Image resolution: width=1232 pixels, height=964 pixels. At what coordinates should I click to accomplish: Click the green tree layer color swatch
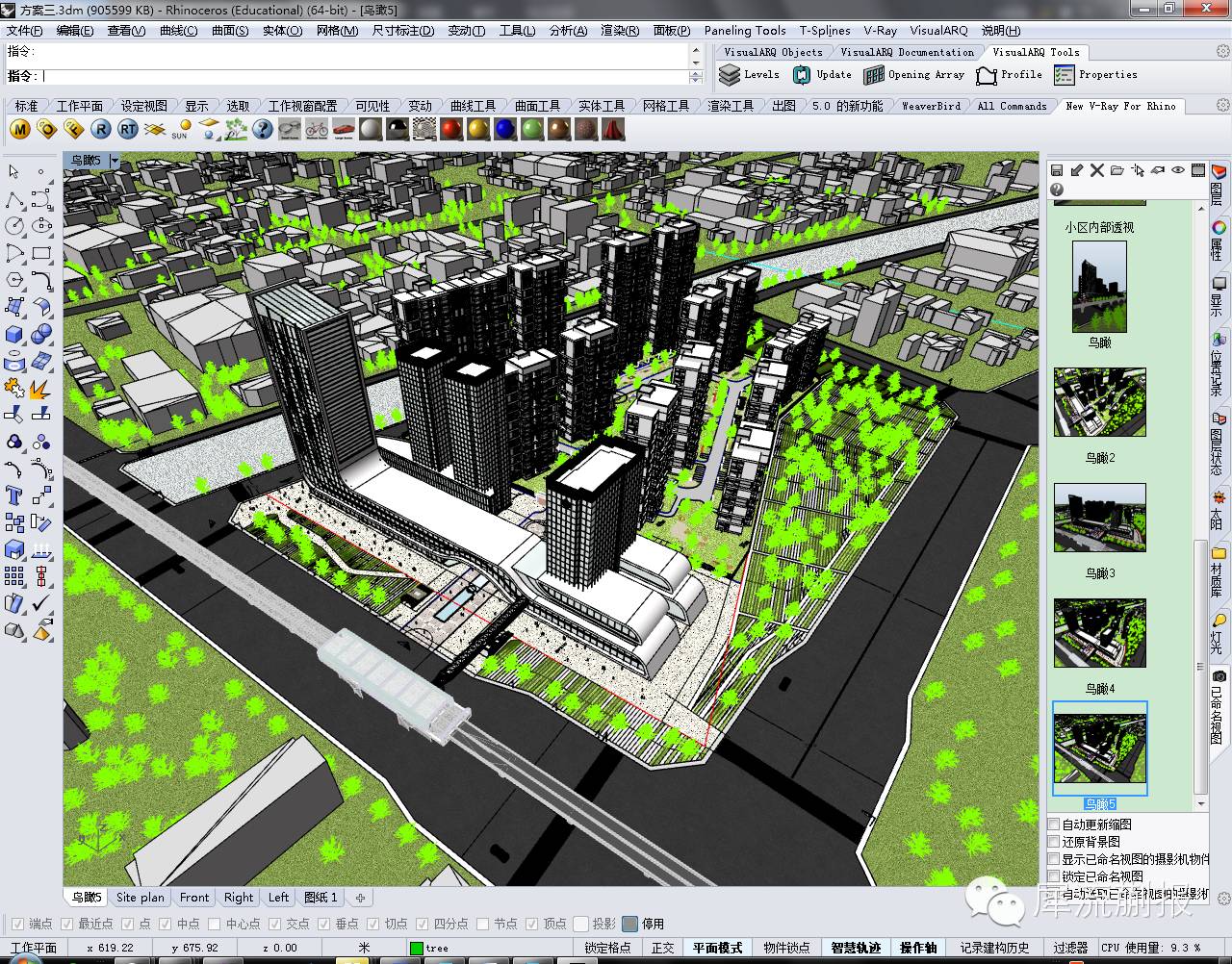pyautogui.click(x=416, y=948)
